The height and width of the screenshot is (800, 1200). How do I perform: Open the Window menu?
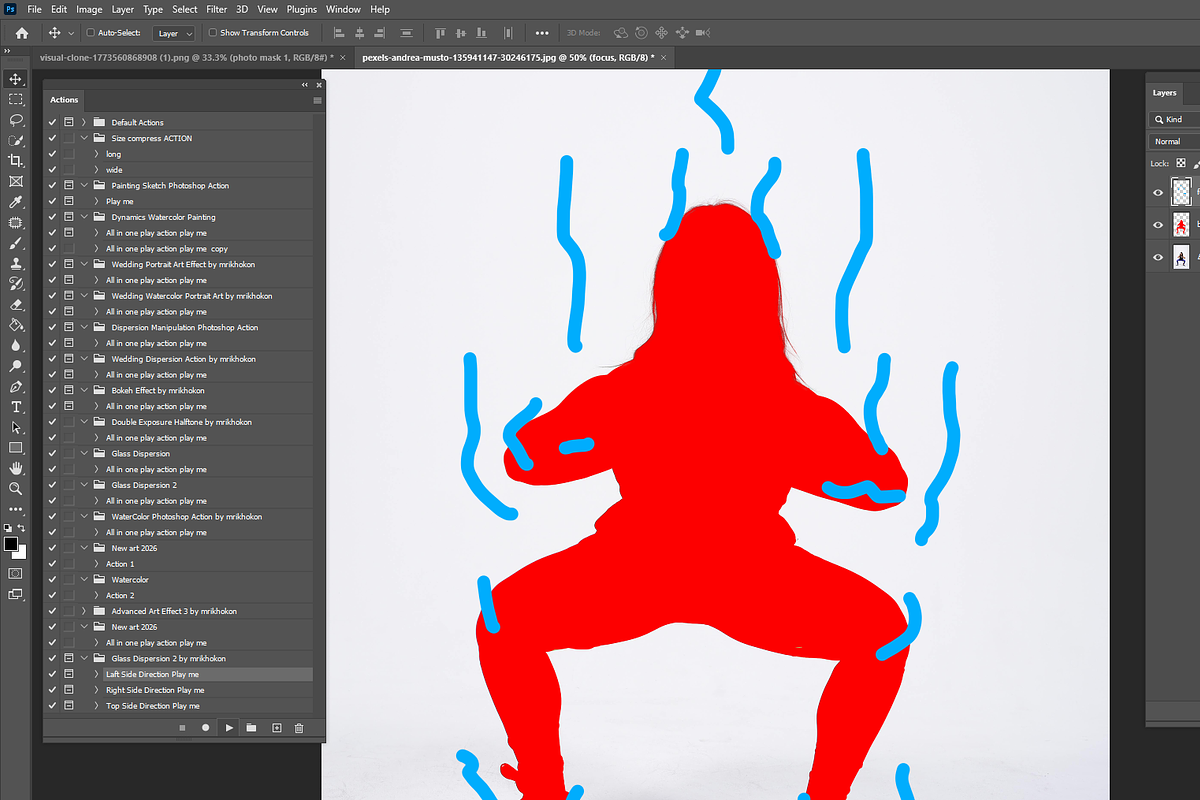[343, 9]
